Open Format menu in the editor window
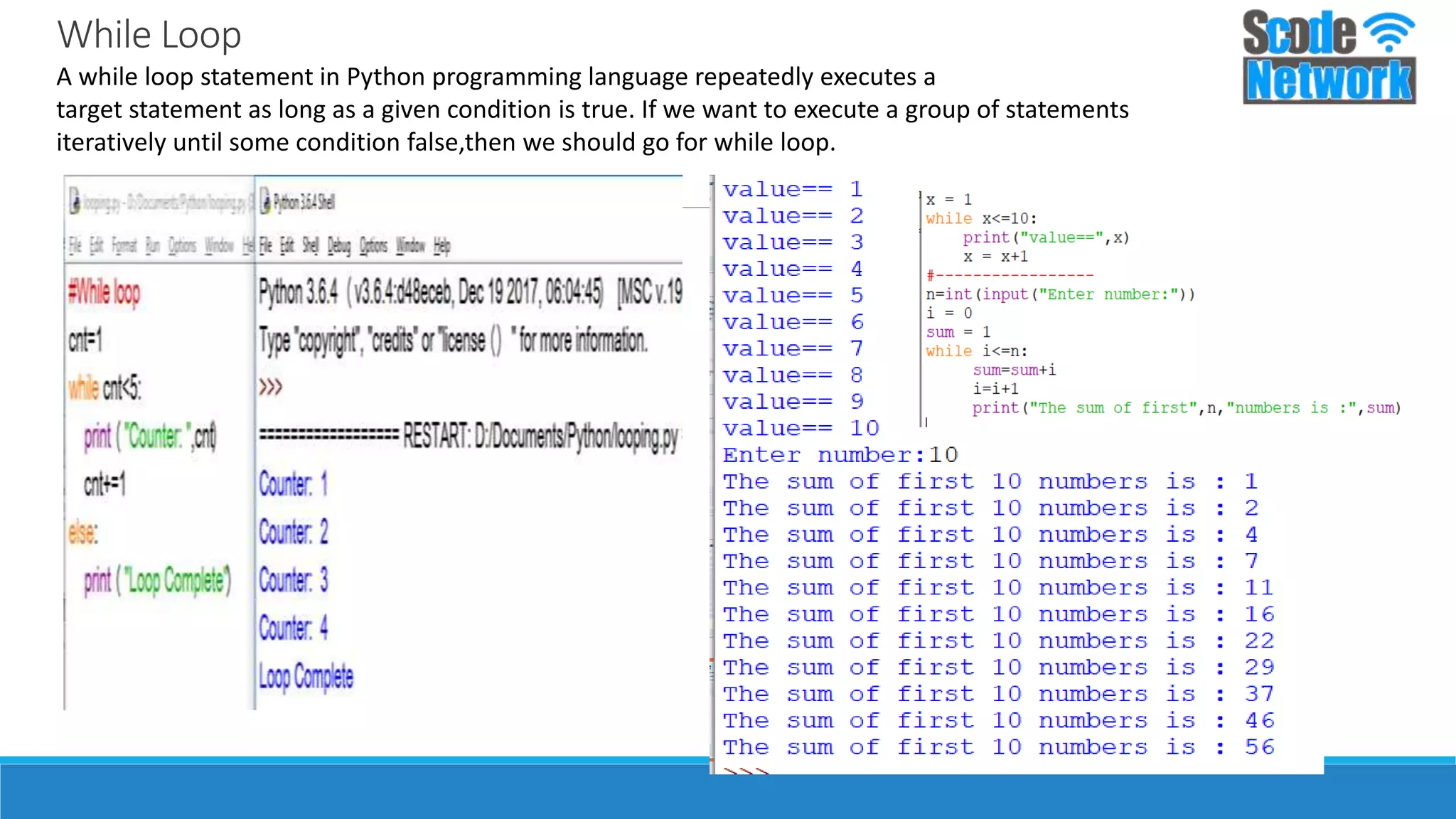The width and height of the screenshot is (1456, 819). coord(124,246)
